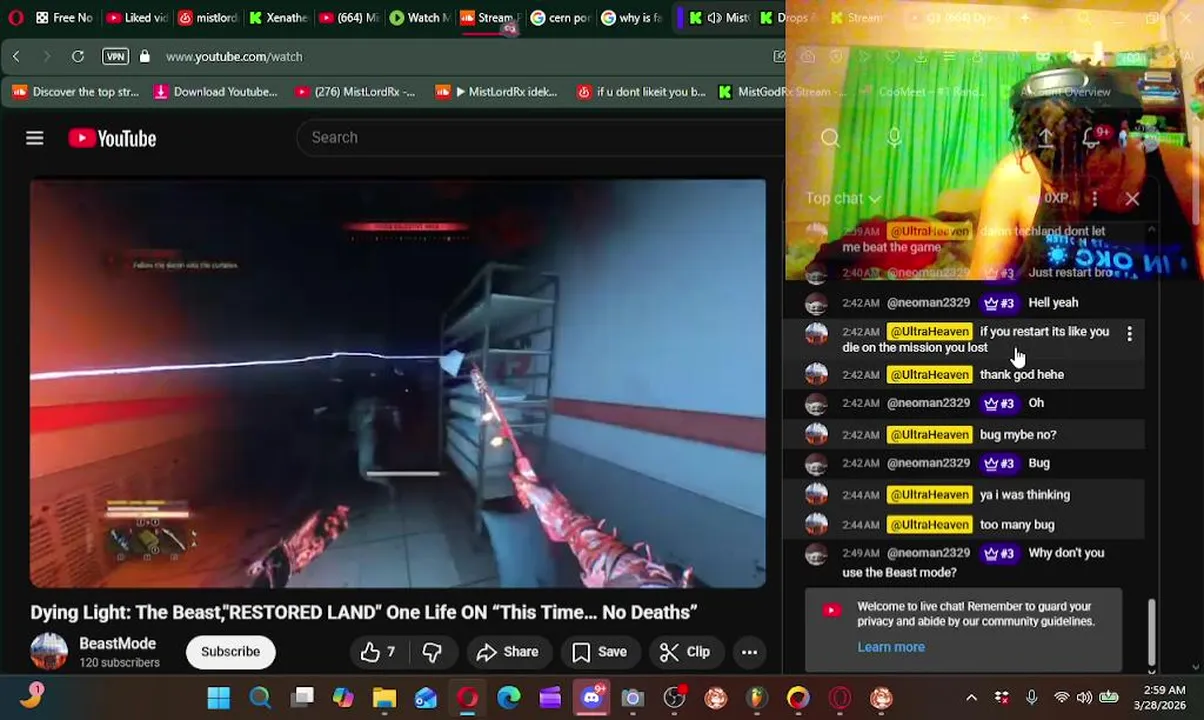This screenshot has width=1204, height=720.
Task: Save video to playlist
Action: (x=599, y=652)
